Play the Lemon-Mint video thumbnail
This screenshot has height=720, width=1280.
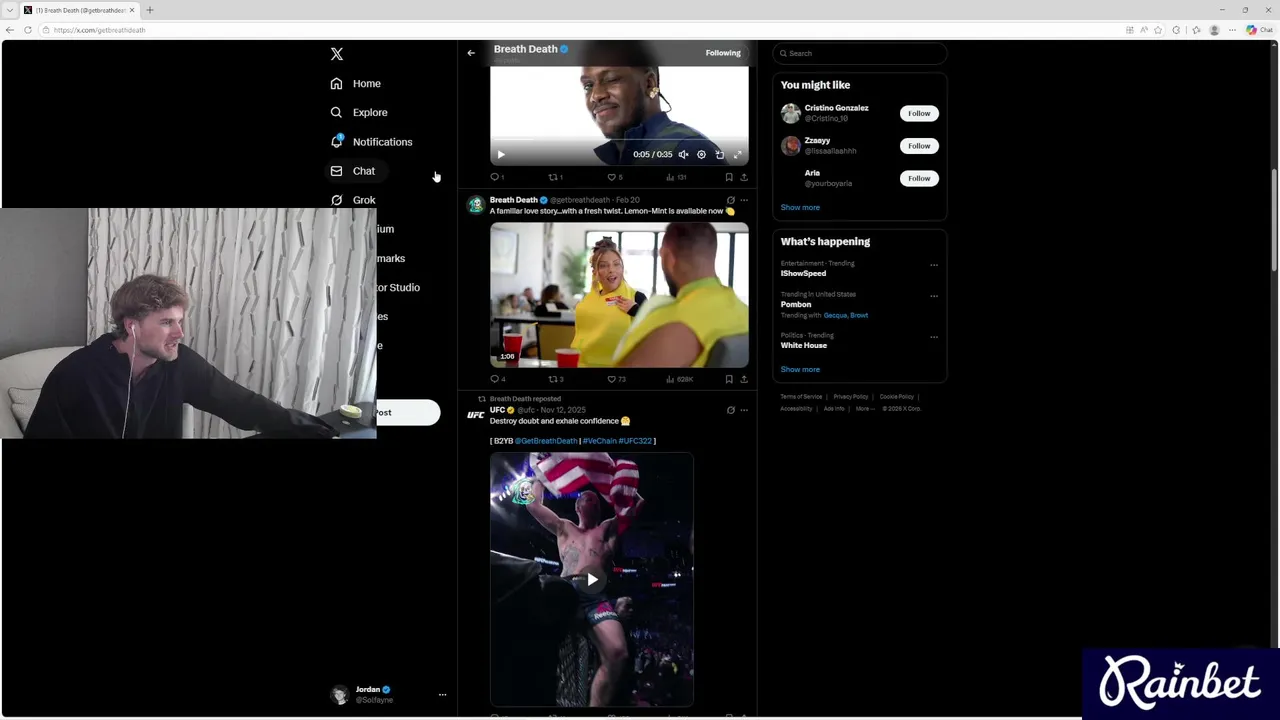[x=619, y=295]
